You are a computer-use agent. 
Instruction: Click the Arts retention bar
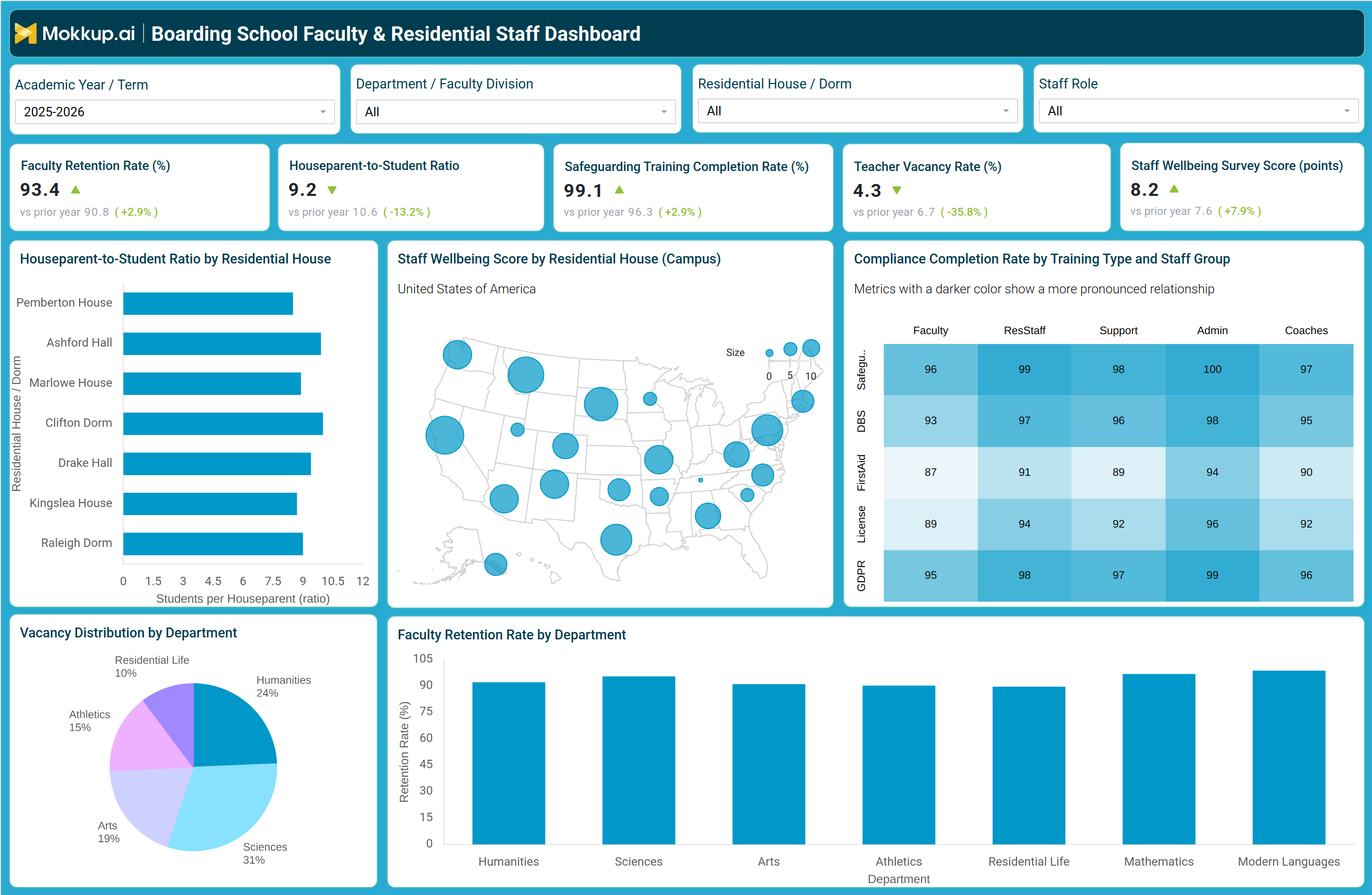click(x=769, y=764)
